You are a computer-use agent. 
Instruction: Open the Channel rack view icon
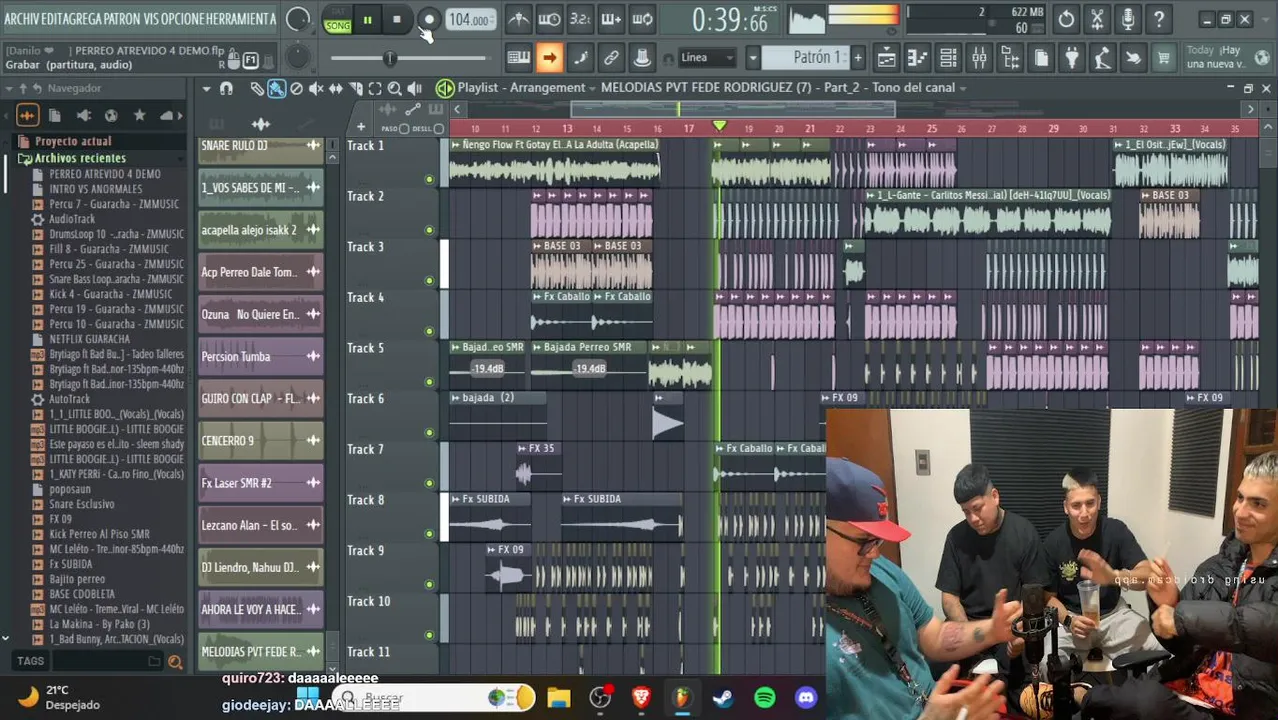948,58
